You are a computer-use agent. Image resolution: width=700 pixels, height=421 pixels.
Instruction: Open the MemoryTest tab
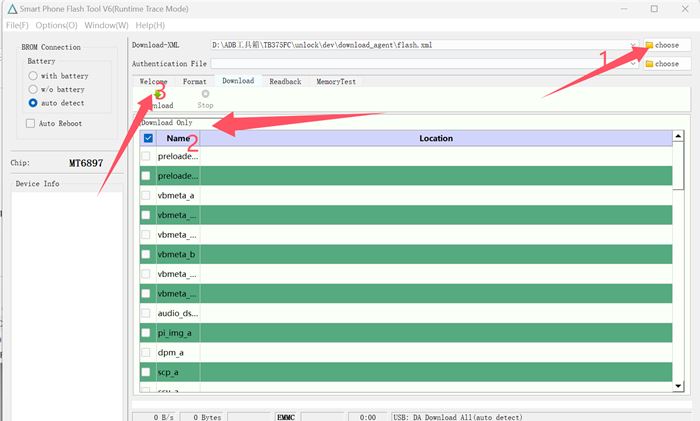[x=336, y=81]
